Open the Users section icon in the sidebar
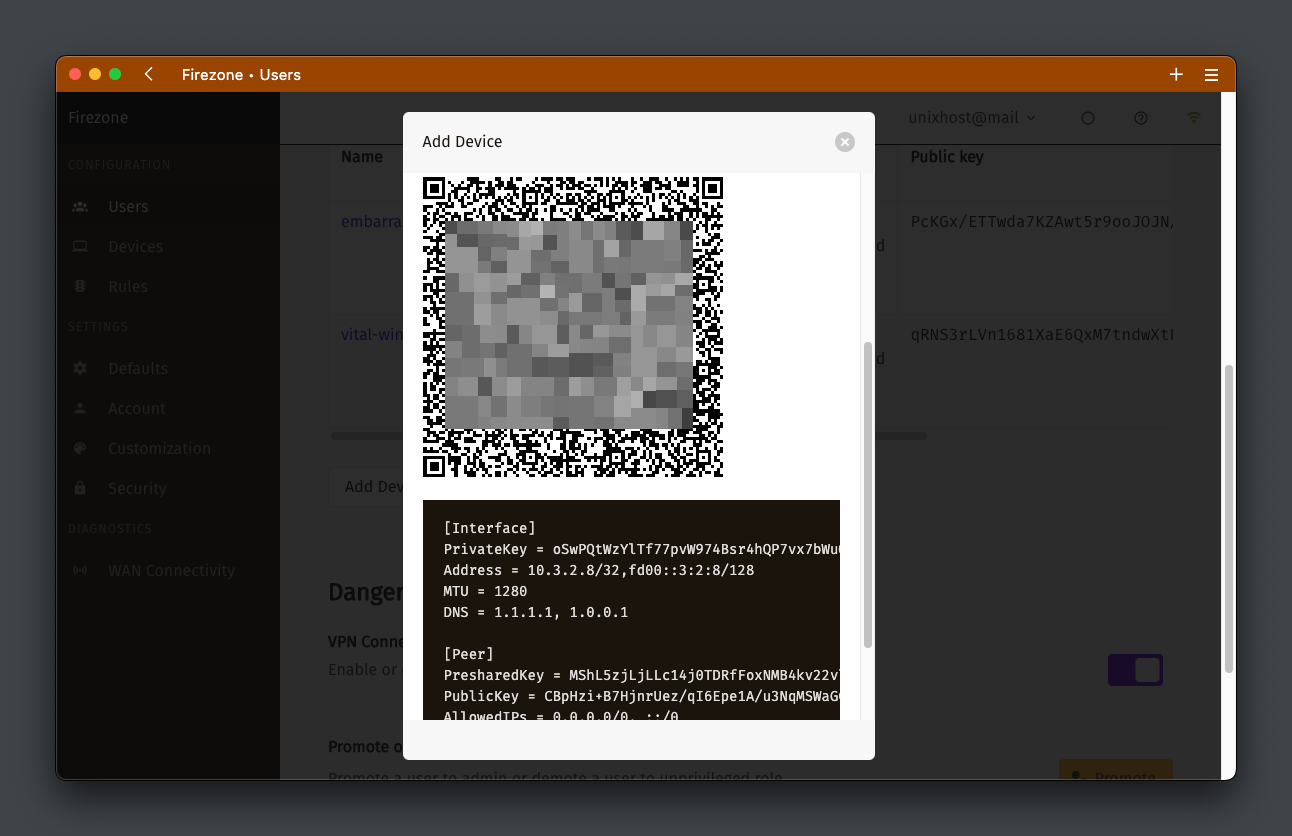Image resolution: width=1292 pixels, height=836 pixels. coord(80,207)
